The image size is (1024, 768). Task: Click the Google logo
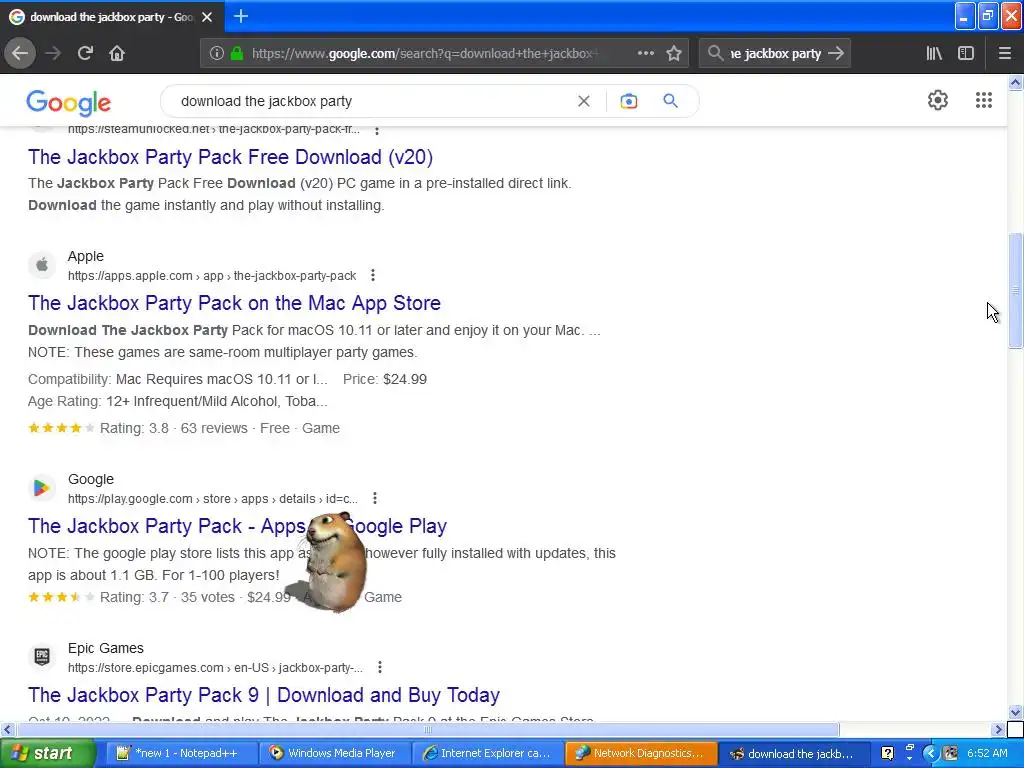tap(69, 103)
